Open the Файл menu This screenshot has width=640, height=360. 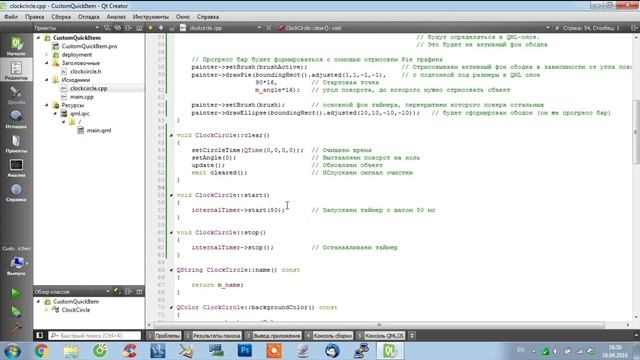click(x=11, y=17)
